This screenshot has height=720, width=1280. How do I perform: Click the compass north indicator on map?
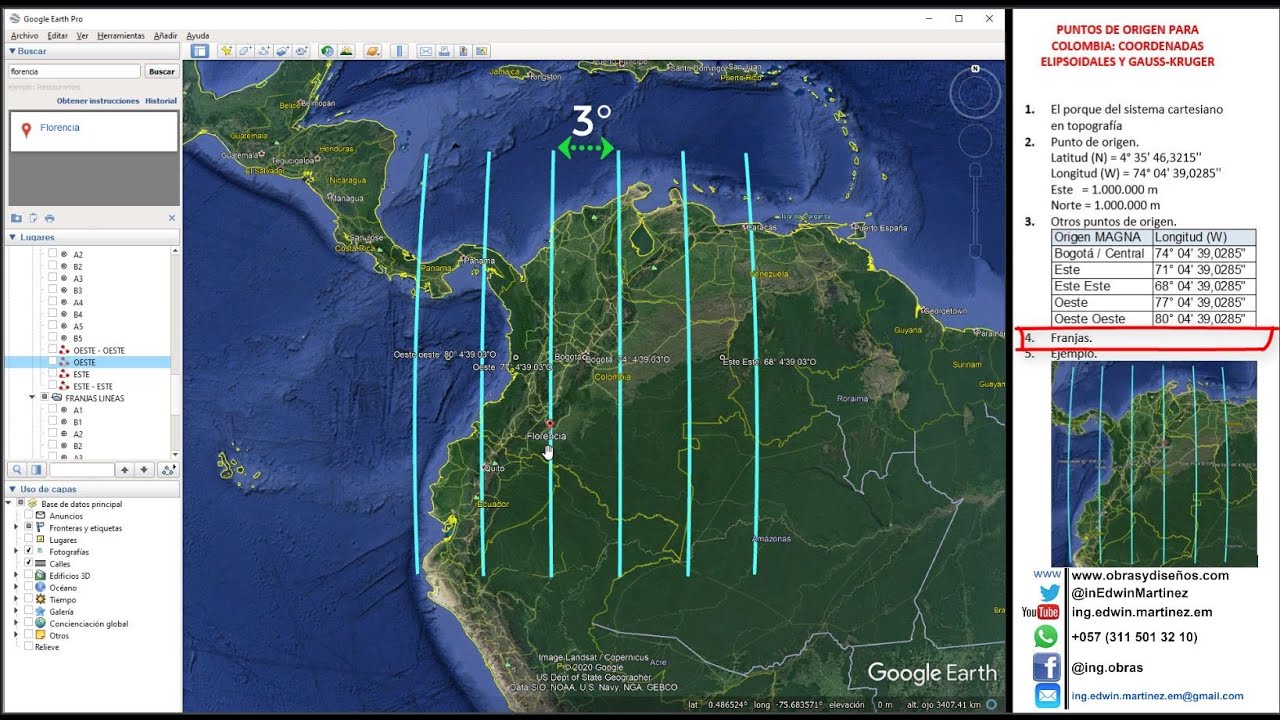click(x=974, y=69)
